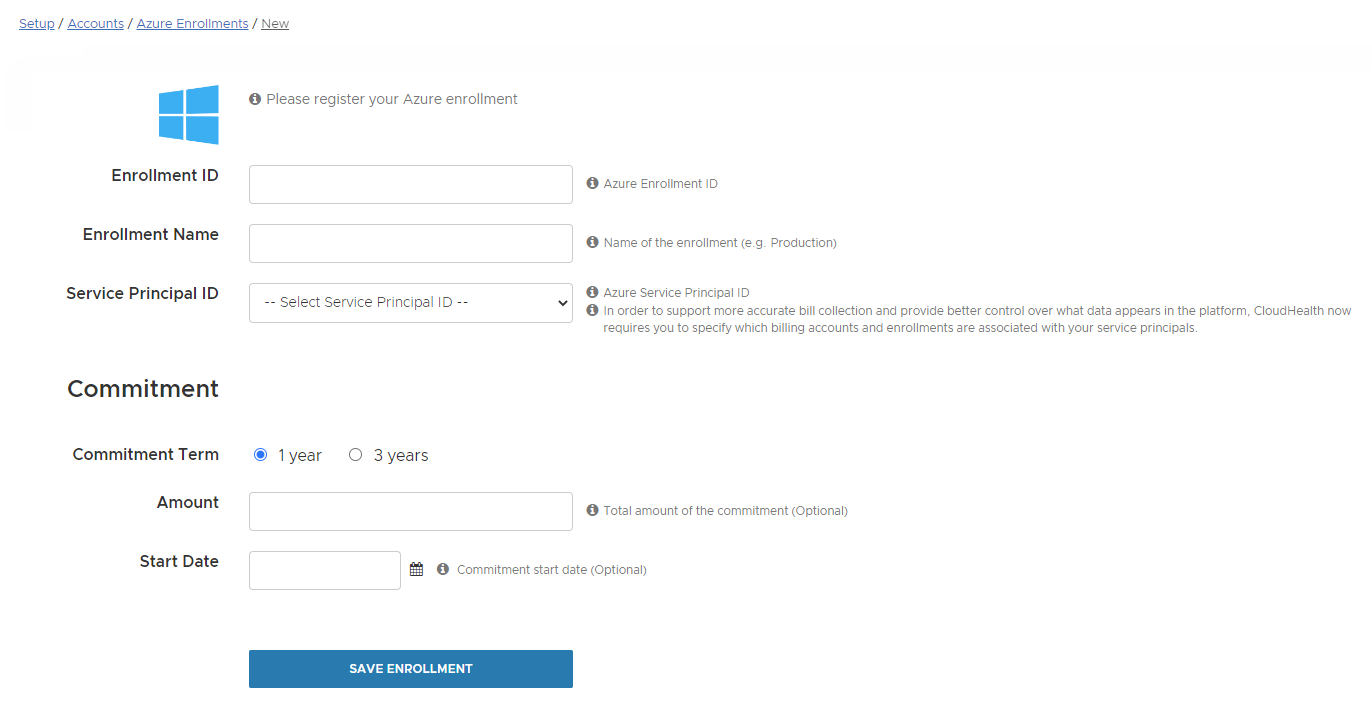This screenshot has height=722, width=1372.
Task: Click the Azure Windows logo icon
Action: pyautogui.click(x=188, y=114)
